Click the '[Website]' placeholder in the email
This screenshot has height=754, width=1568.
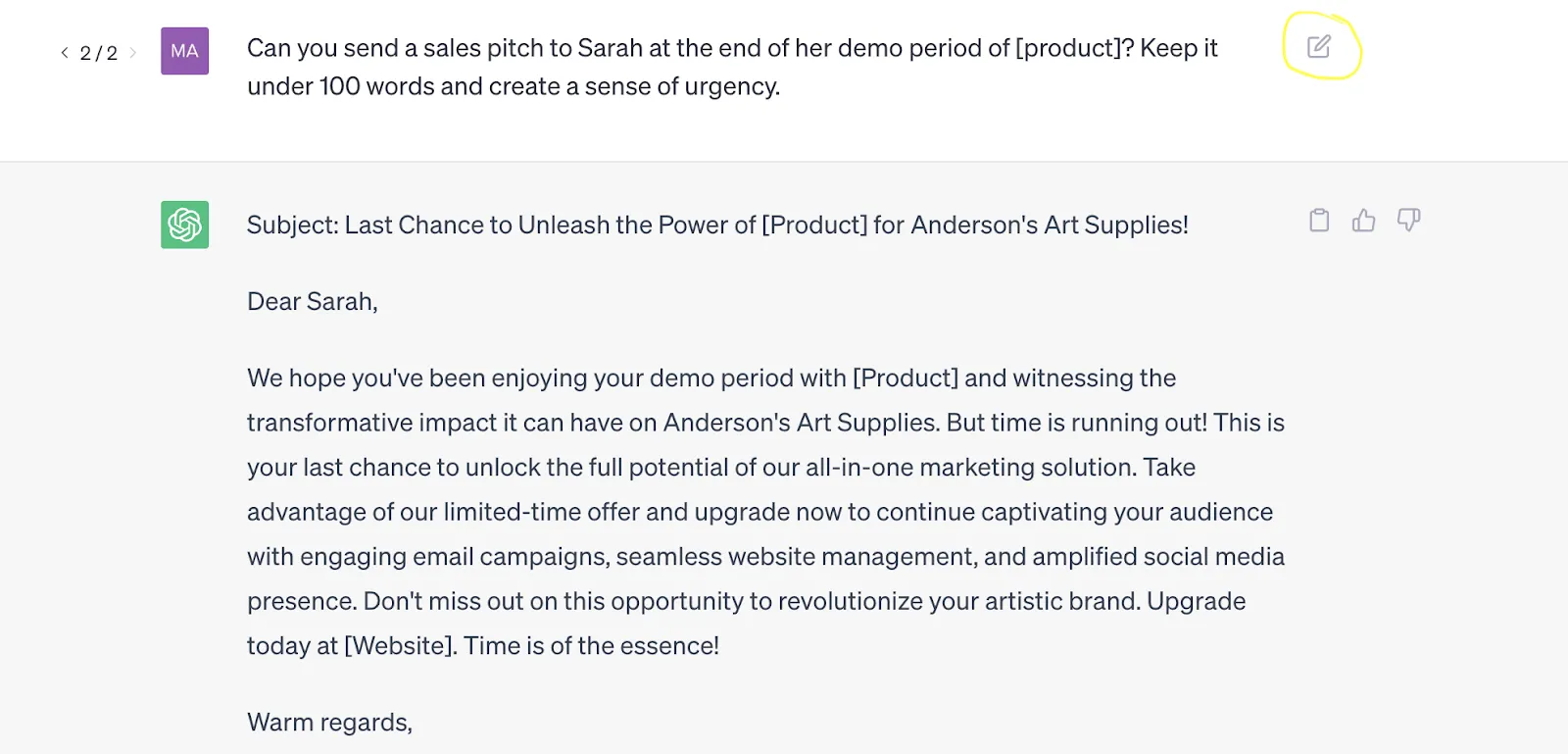click(x=401, y=646)
